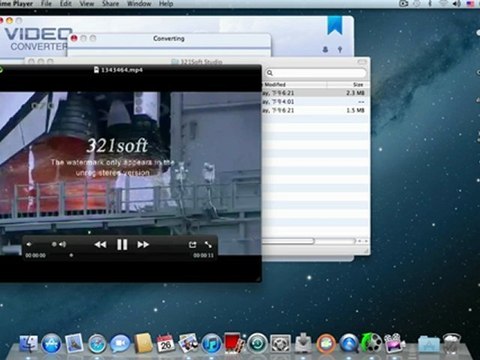Pause the video in QuickTime Player
Screen dimensions: 480x360
coord(122,245)
